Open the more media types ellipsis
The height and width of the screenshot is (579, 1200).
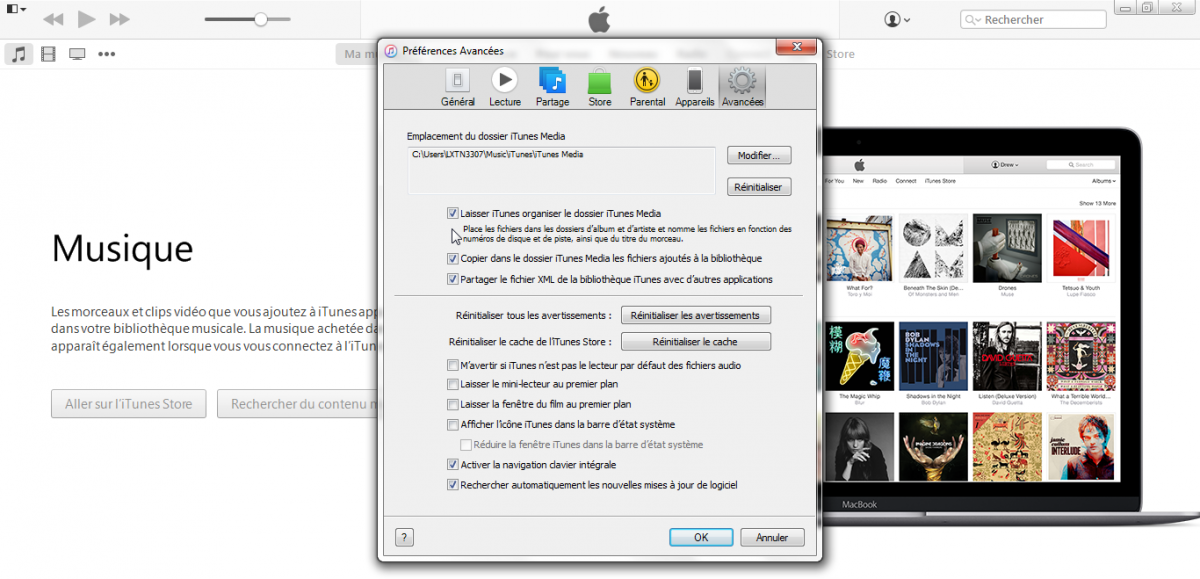tap(107, 54)
